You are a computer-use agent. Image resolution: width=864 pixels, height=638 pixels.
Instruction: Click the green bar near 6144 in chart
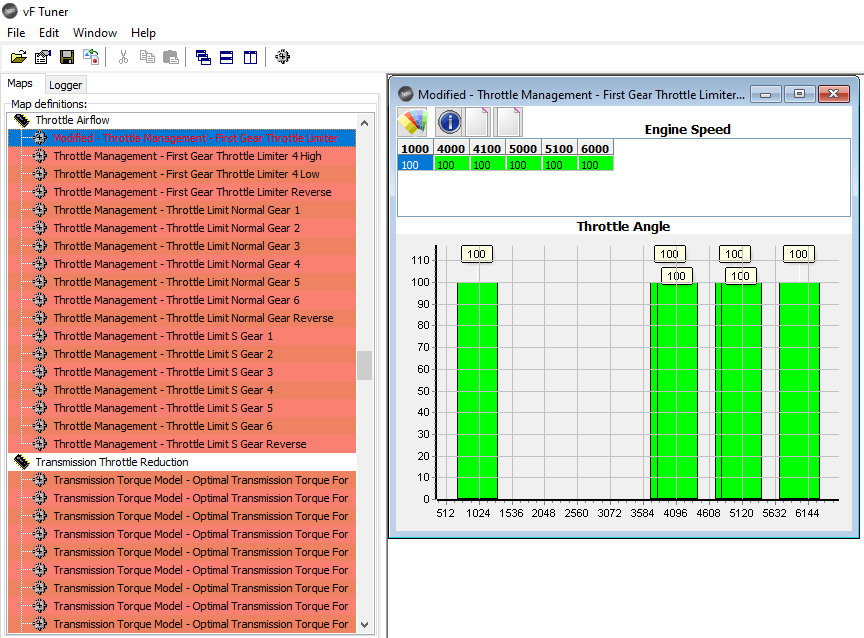click(x=799, y=391)
